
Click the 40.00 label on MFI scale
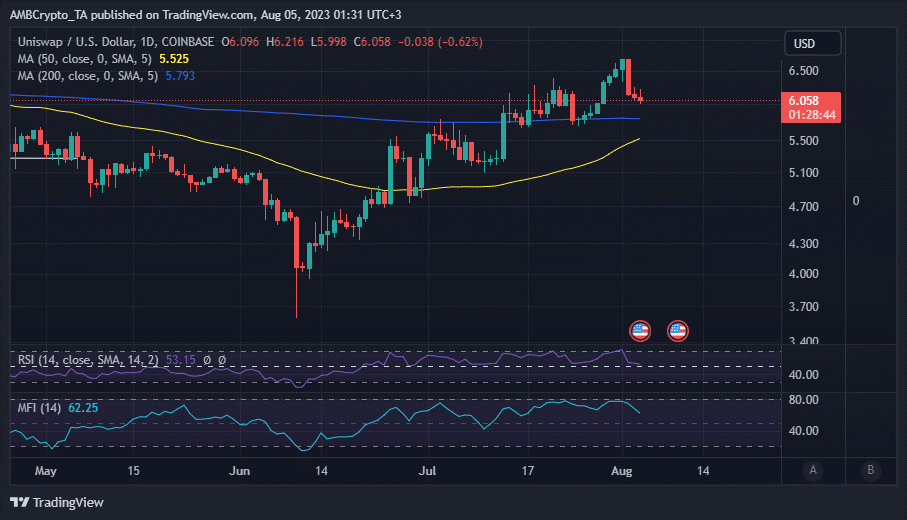pyautogui.click(x=803, y=431)
